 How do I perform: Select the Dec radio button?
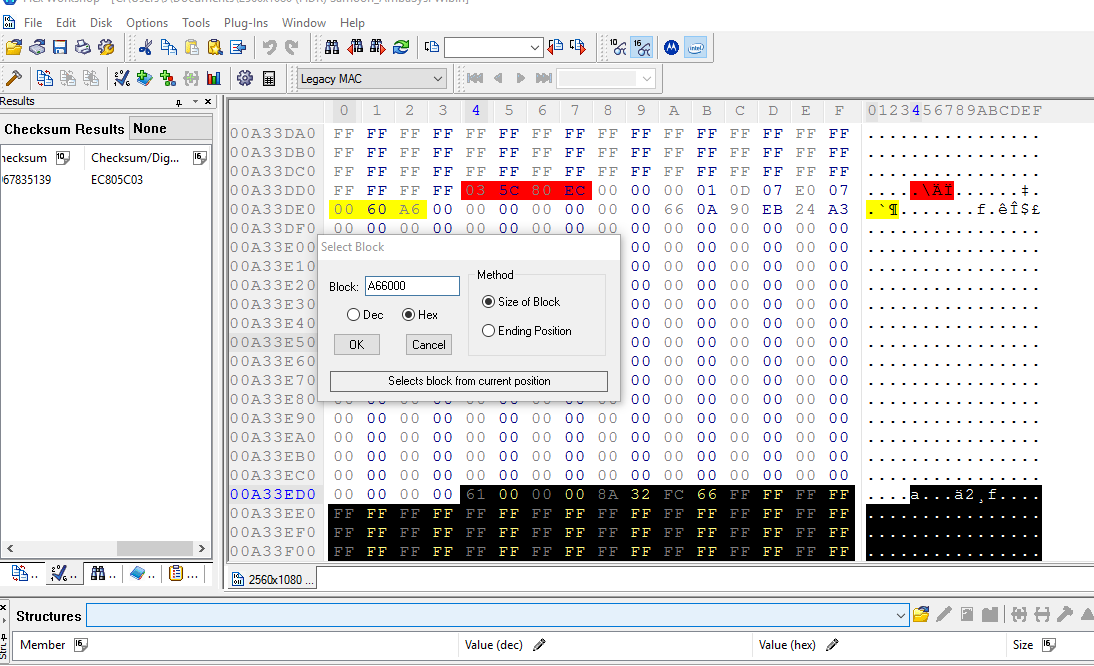[354, 315]
